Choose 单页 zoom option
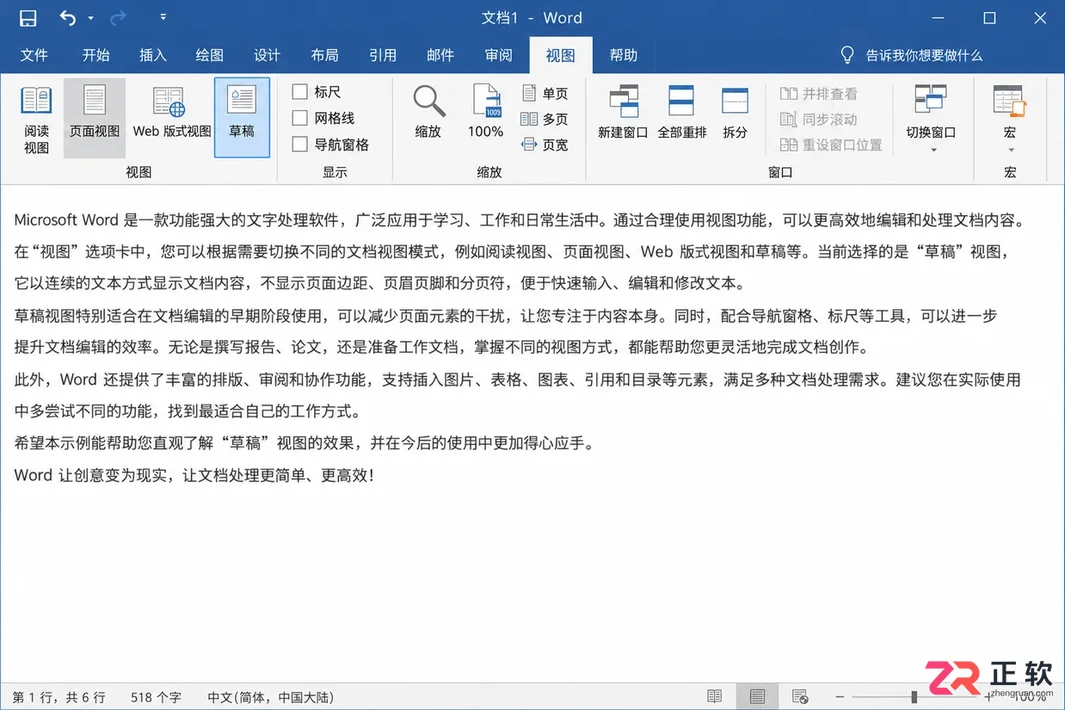1065x710 pixels. [x=544, y=93]
